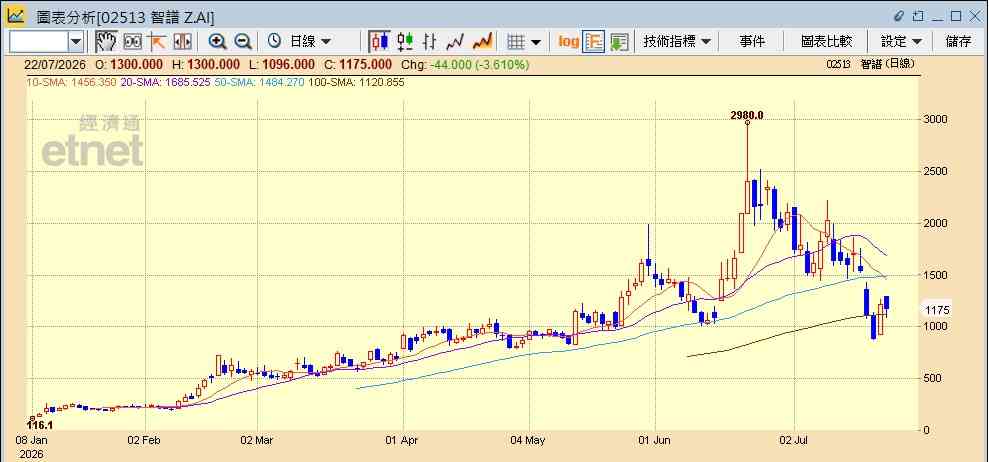Open the 設定 dropdown menu
The image size is (989, 462).
click(901, 42)
